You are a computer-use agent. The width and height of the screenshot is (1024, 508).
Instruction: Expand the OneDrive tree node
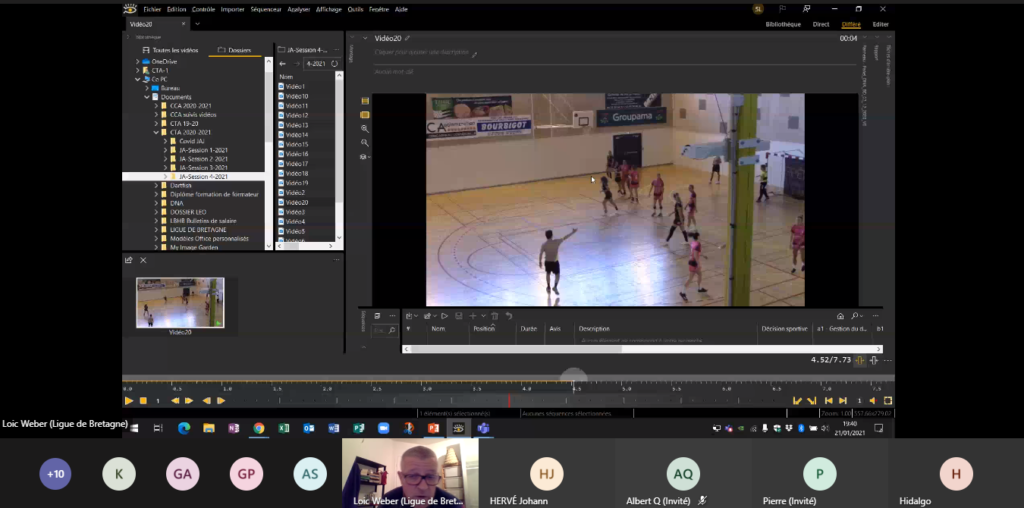click(x=138, y=61)
